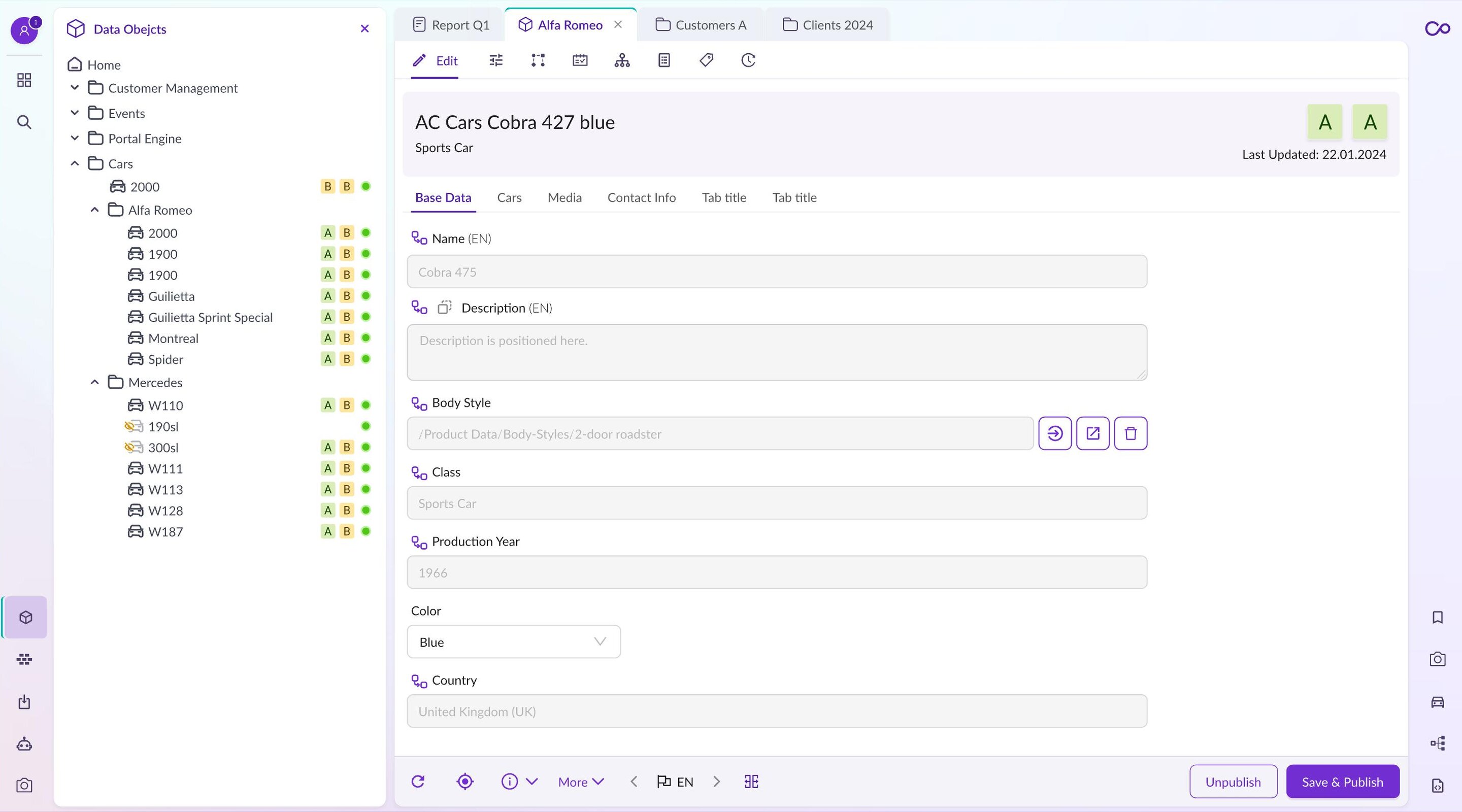Open Body Style object in new window
Viewport: 1462px width, 812px height.
[x=1092, y=433]
